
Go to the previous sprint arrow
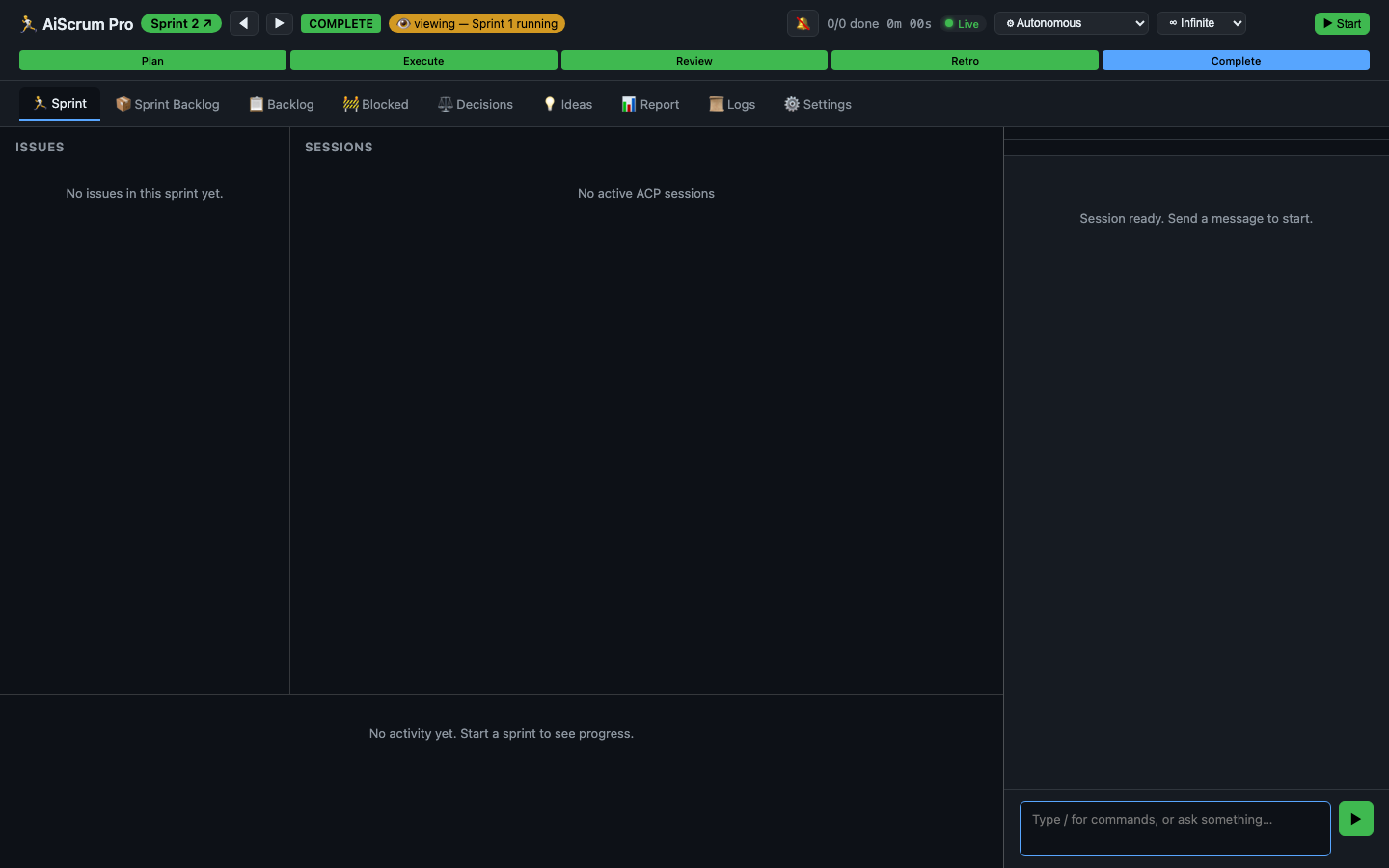pyautogui.click(x=244, y=23)
